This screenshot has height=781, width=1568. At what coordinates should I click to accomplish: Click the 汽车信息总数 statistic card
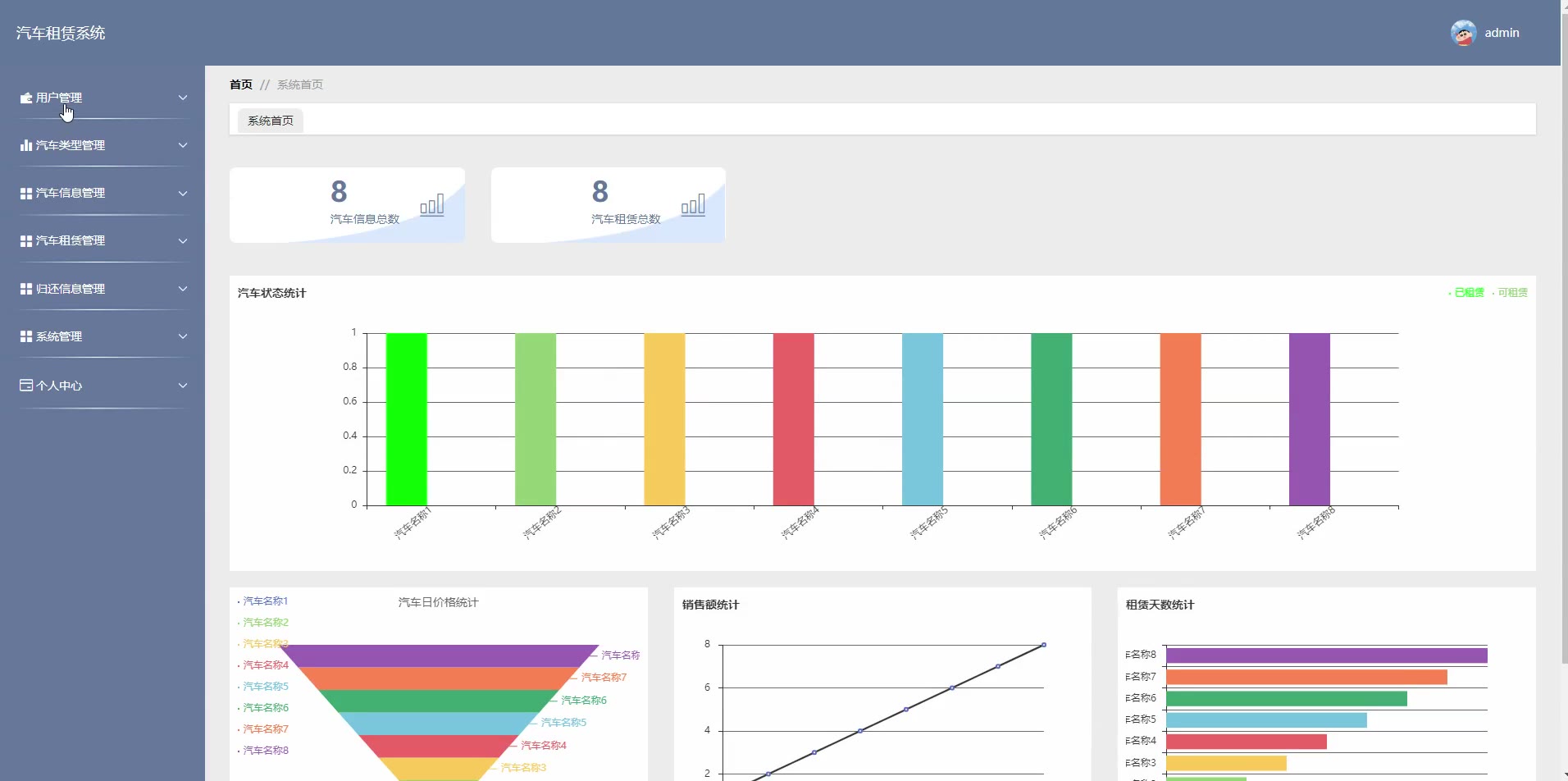click(x=347, y=205)
